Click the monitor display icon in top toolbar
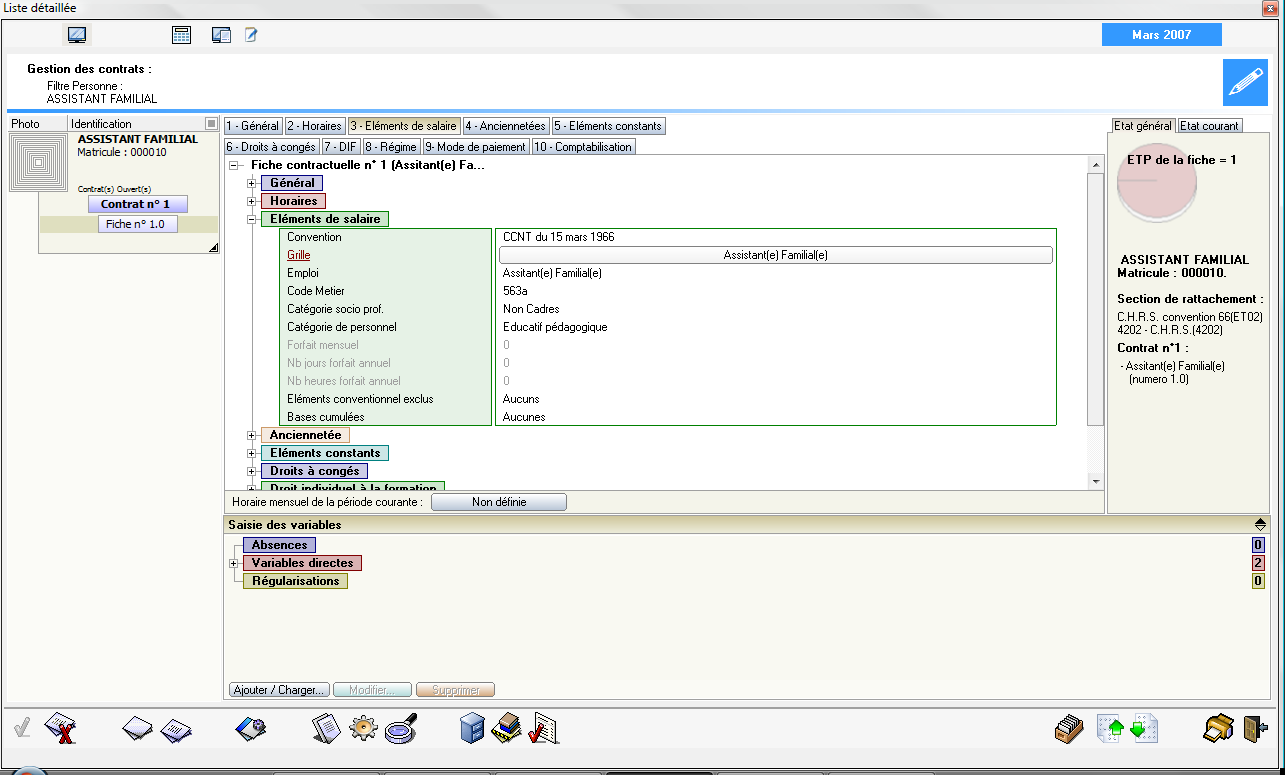Screen dimensions: 1285x775 [x=77, y=35]
